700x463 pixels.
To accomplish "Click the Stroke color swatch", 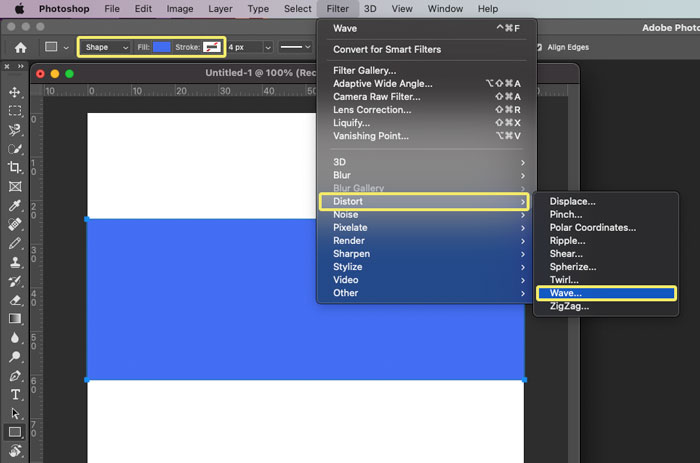I will [x=212, y=47].
